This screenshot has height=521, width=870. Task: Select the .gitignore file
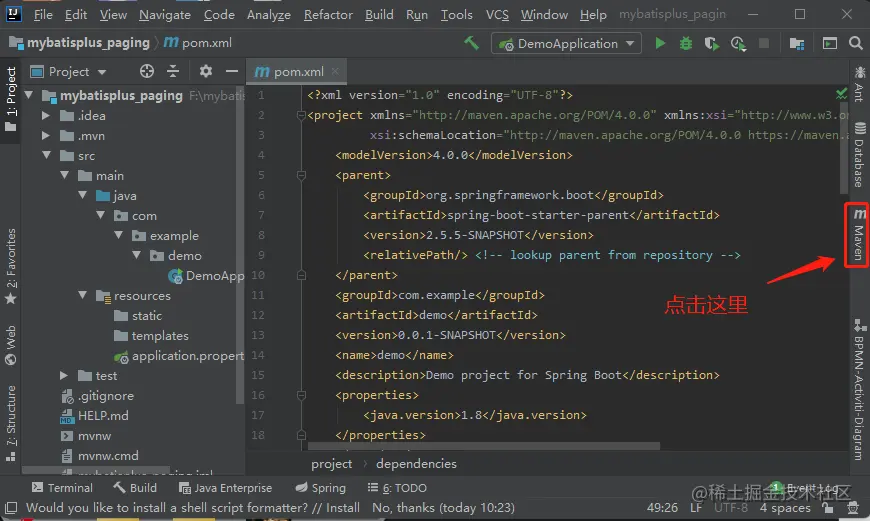coord(97,396)
